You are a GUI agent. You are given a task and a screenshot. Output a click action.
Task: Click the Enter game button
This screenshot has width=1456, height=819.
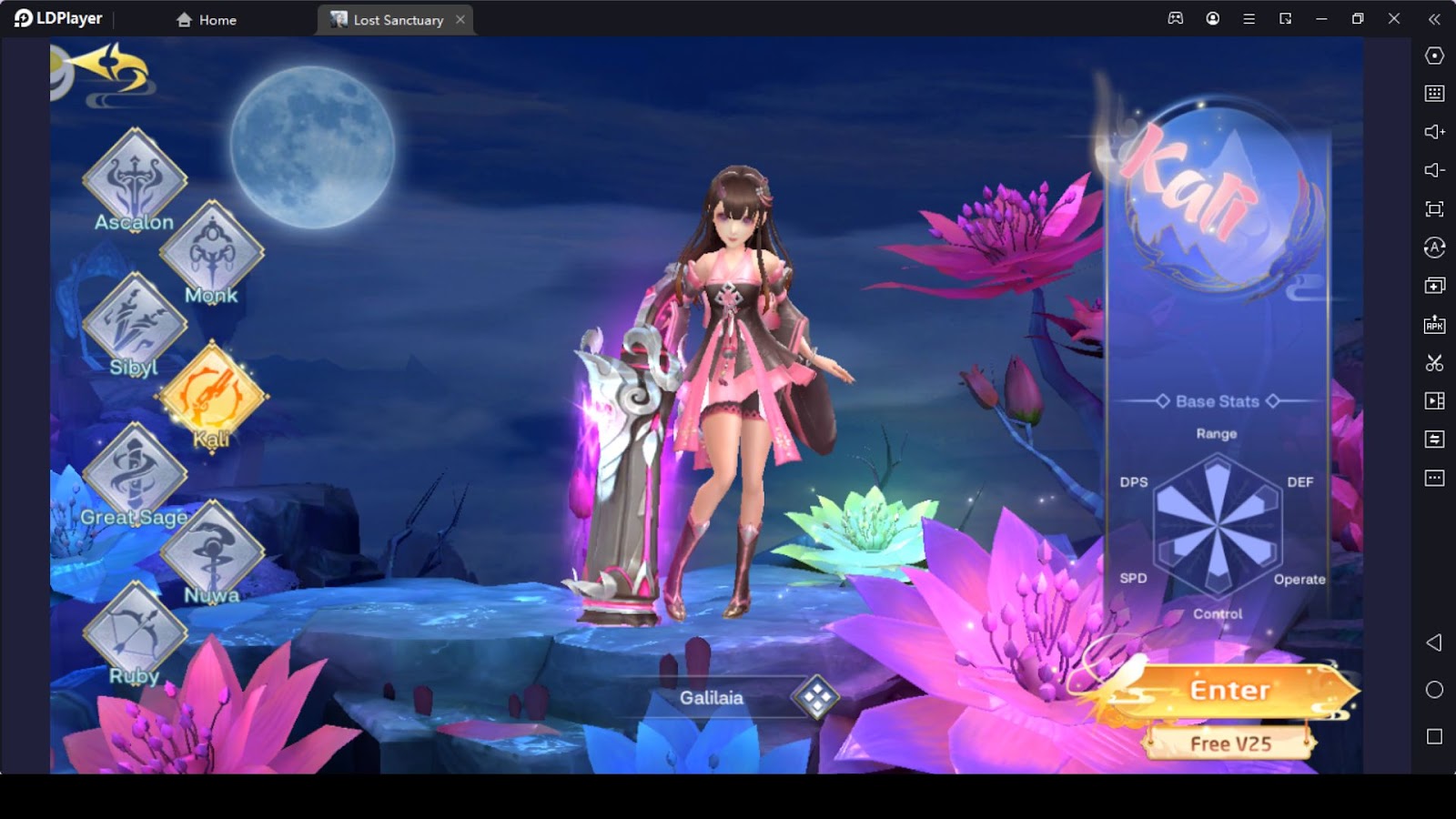click(x=1229, y=690)
